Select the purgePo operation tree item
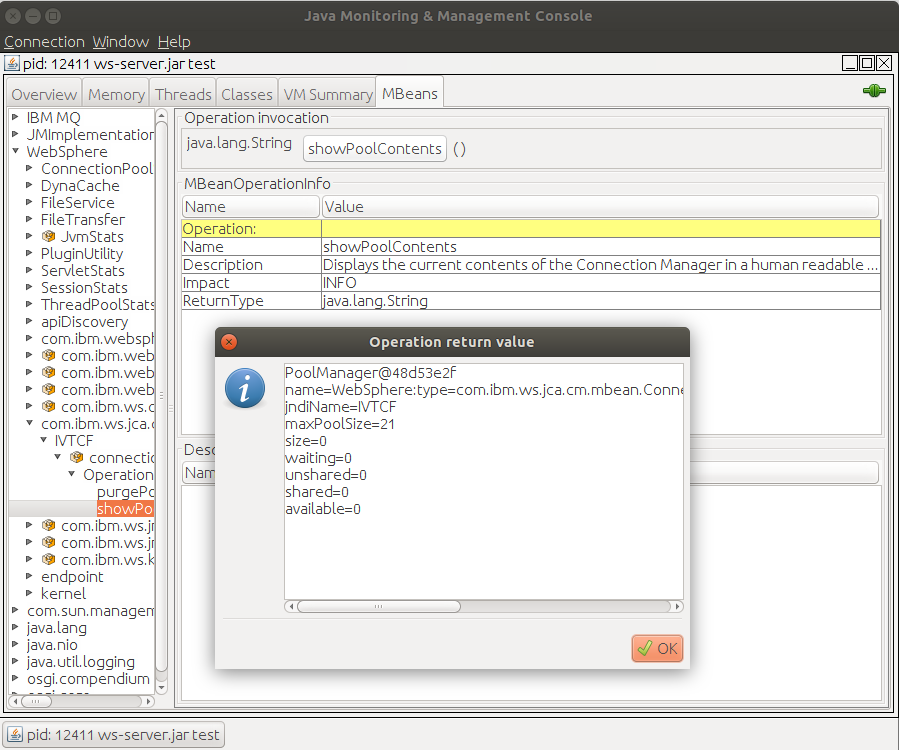This screenshot has height=750, width=899. (x=125, y=492)
